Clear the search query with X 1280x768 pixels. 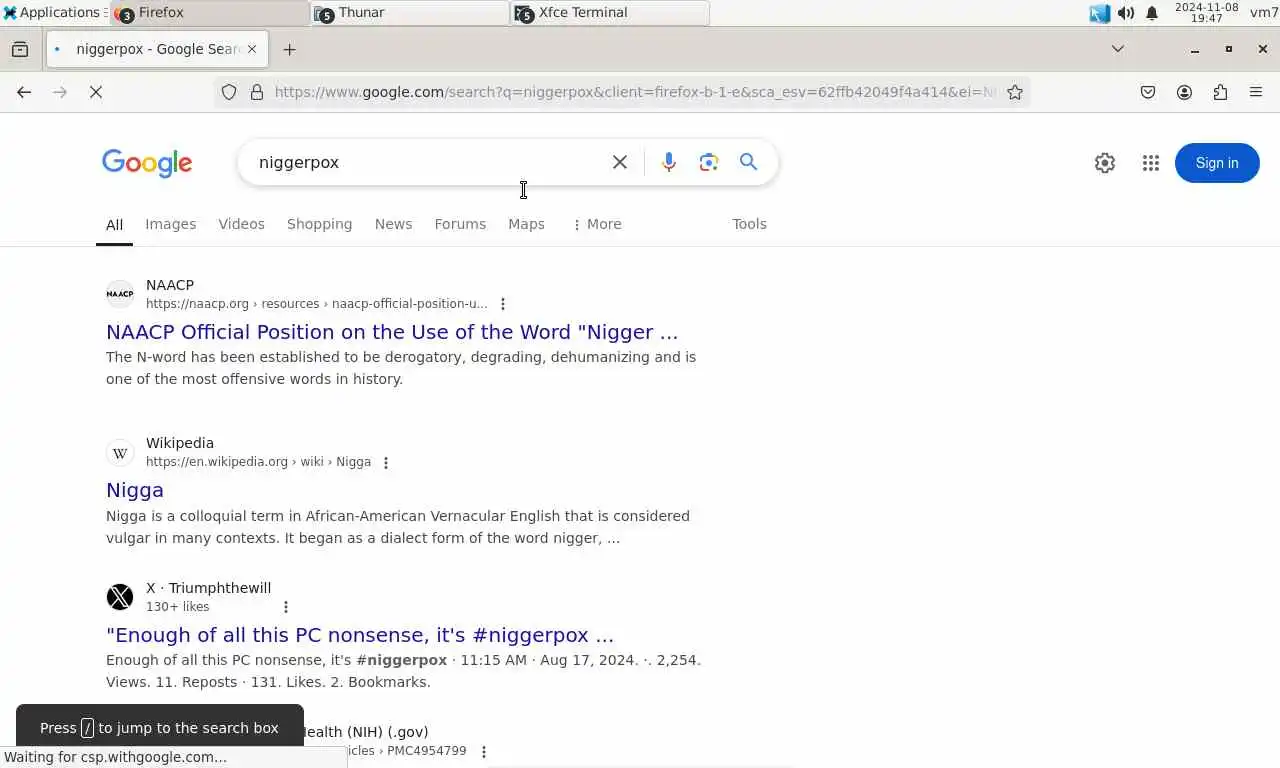(x=620, y=162)
